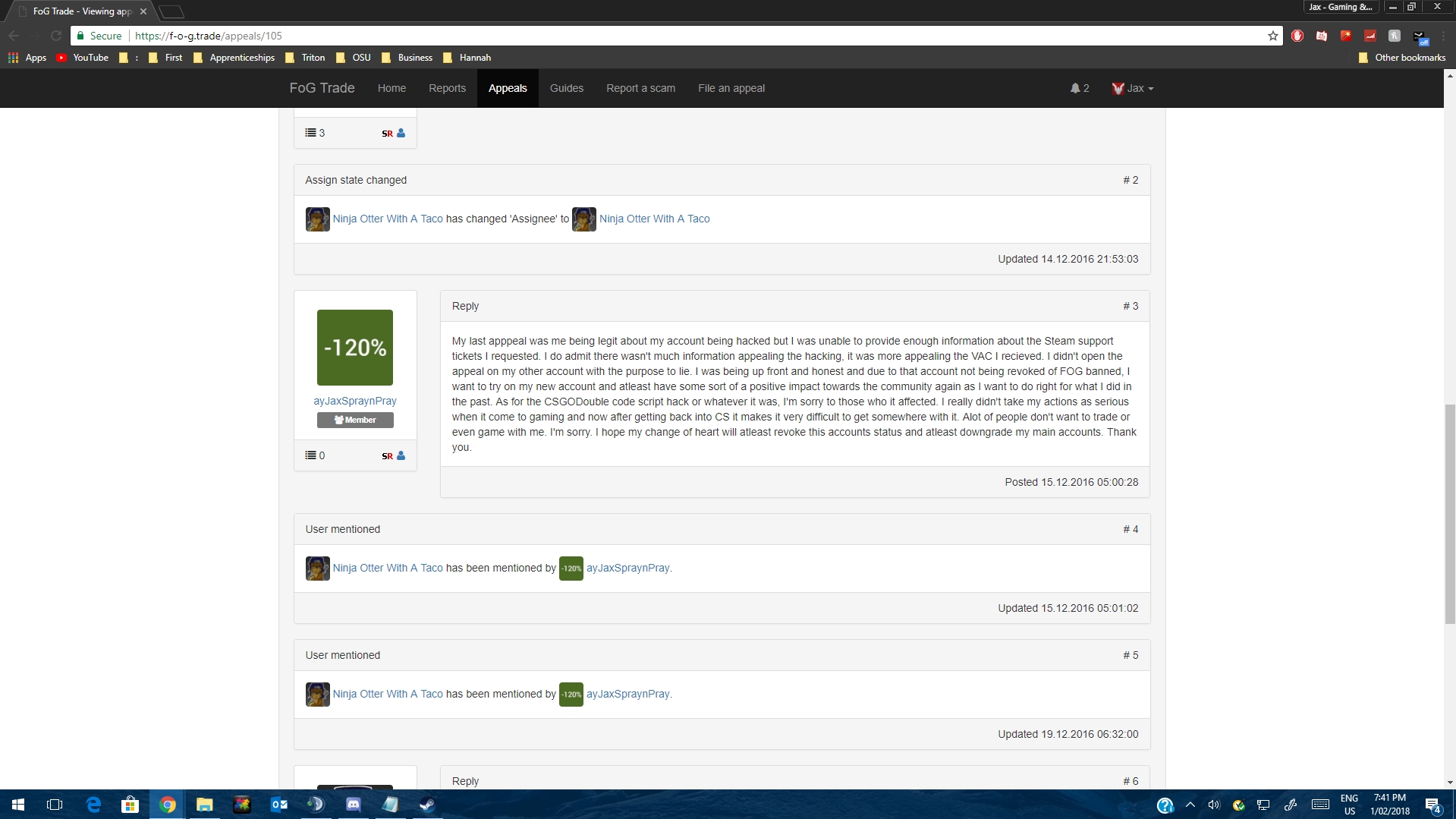Click the File an appeal link
The image size is (1456, 819).
point(731,88)
